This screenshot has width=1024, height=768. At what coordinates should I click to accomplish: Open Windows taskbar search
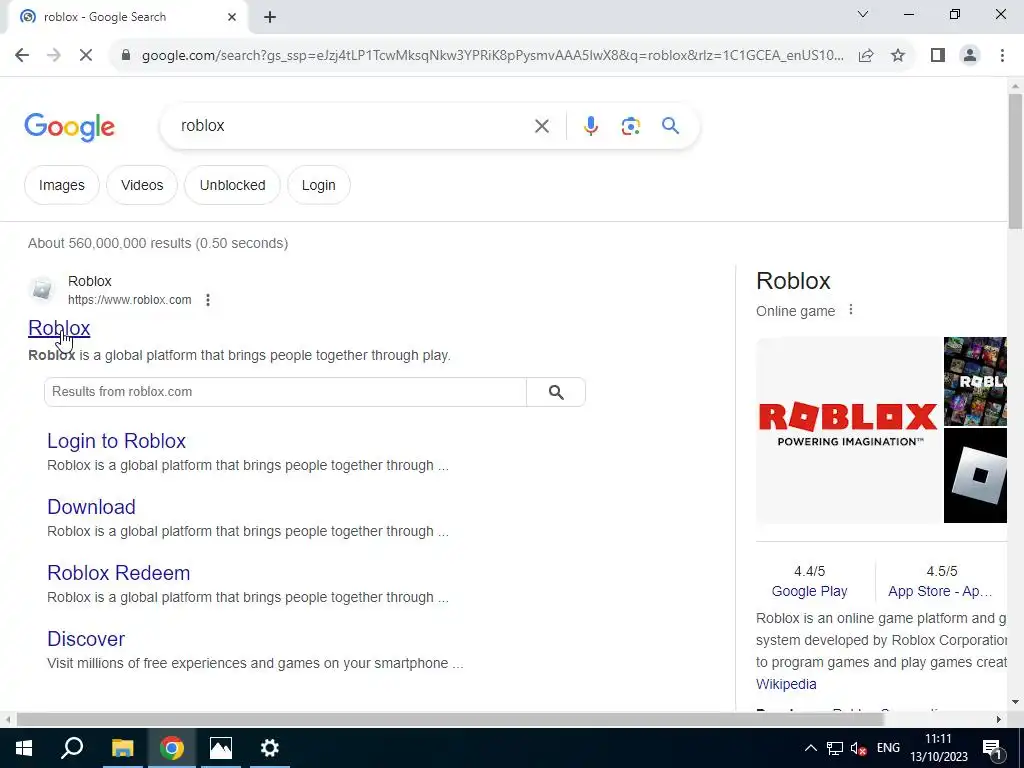(72, 748)
